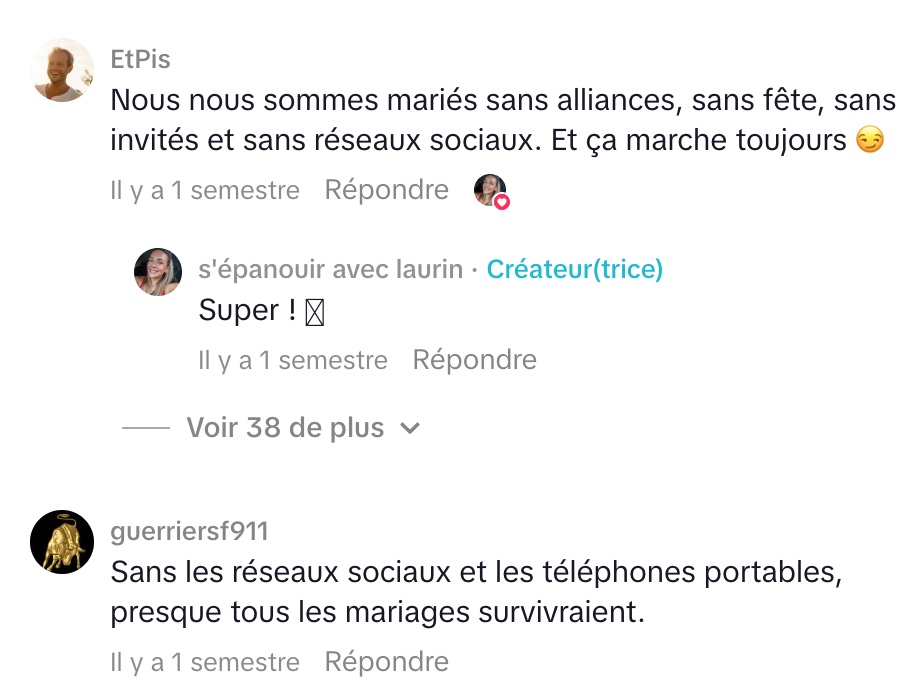The height and width of the screenshot is (692, 918).
Task: Click guerriersf911 comment text about réseaux sociaux
Action: (473, 592)
